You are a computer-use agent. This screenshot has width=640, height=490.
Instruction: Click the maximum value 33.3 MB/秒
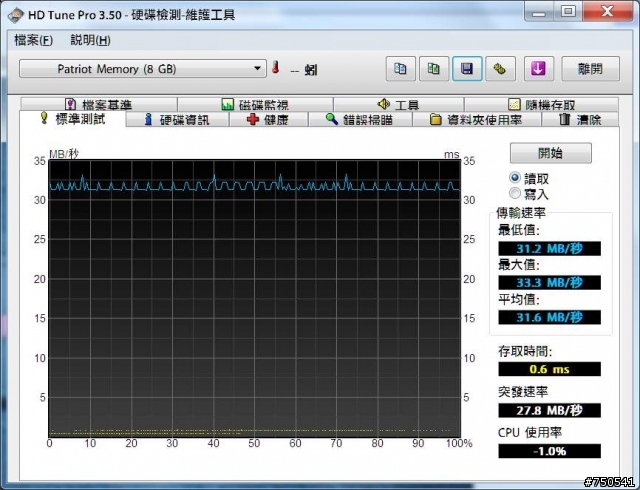[549, 283]
